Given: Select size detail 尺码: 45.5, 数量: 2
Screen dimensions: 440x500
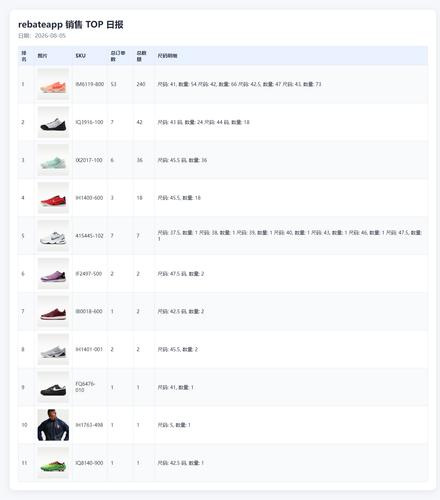Looking at the screenshot, I should click(178, 350).
